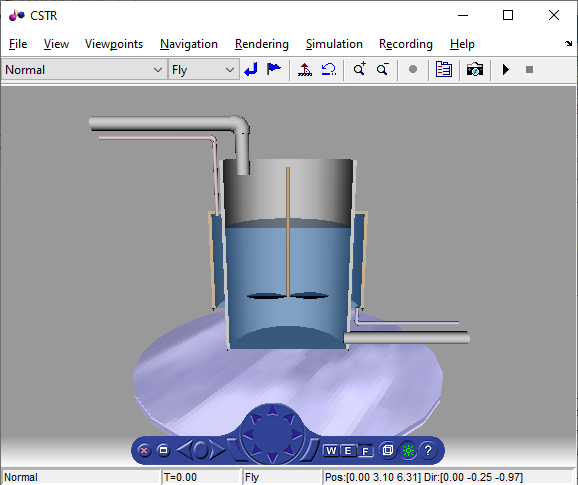Viewport: 578px width, 485px height.
Task: Maximize the CSTR window
Action: pos(508,15)
